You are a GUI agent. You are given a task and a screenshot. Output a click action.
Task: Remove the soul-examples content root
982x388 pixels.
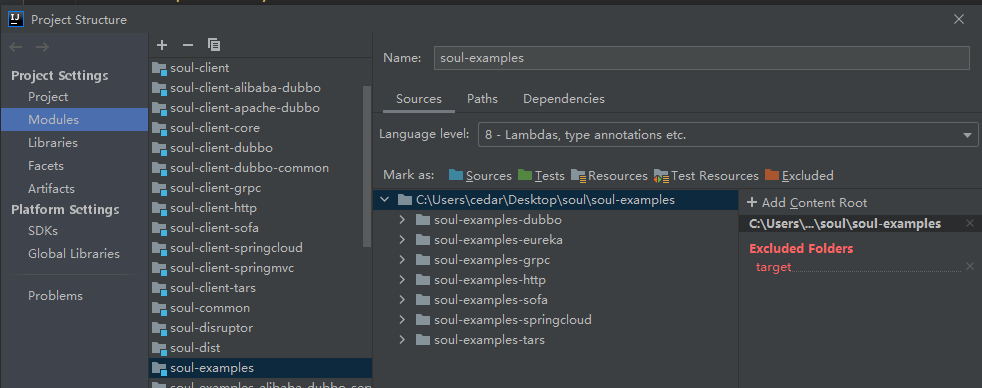pyautogui.click(x=969, y=223)
